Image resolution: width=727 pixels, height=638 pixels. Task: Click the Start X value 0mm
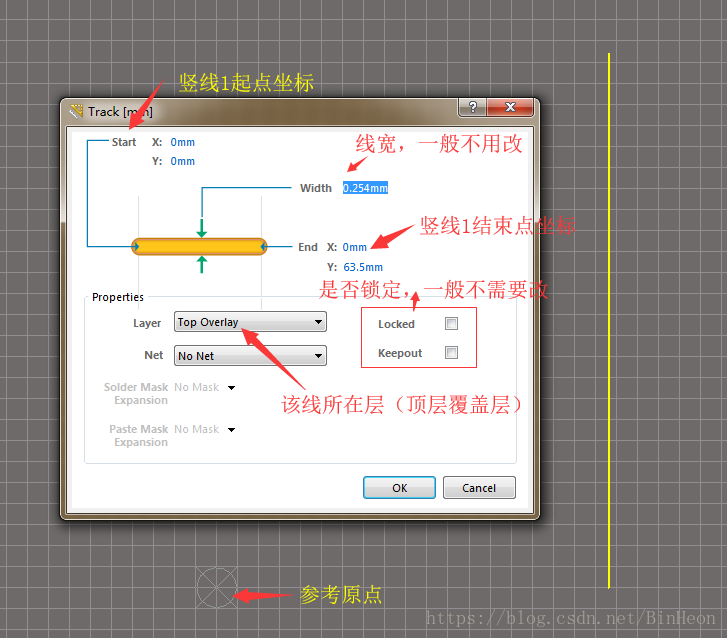tap(182, 142)
